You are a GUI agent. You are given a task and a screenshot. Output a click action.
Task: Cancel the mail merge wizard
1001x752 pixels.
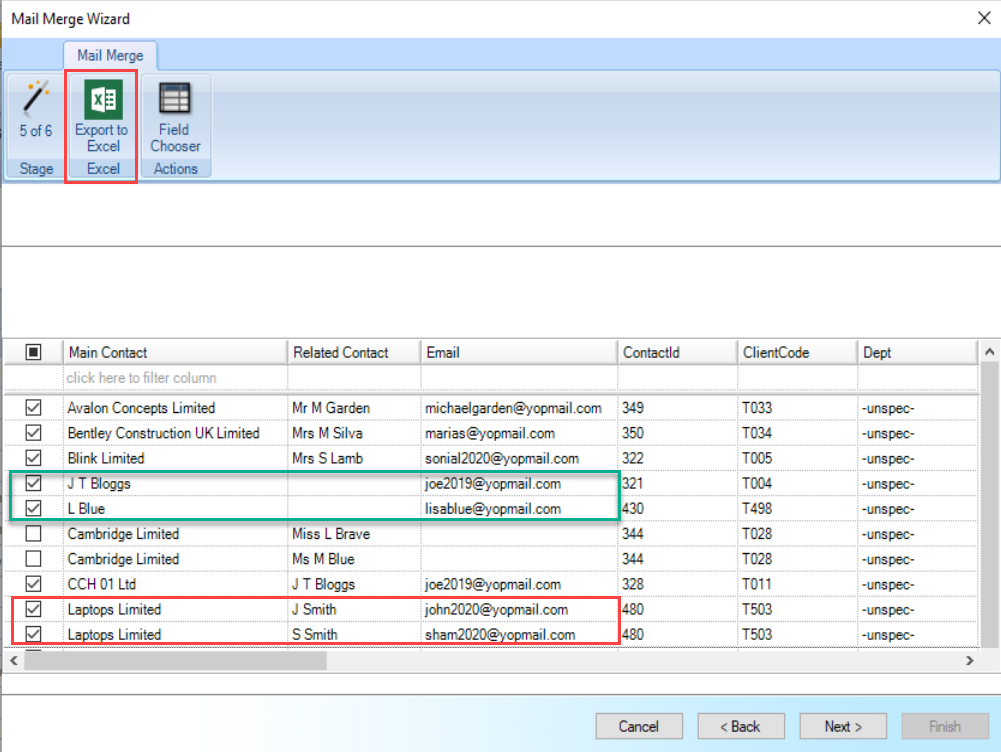coord(638,726)
